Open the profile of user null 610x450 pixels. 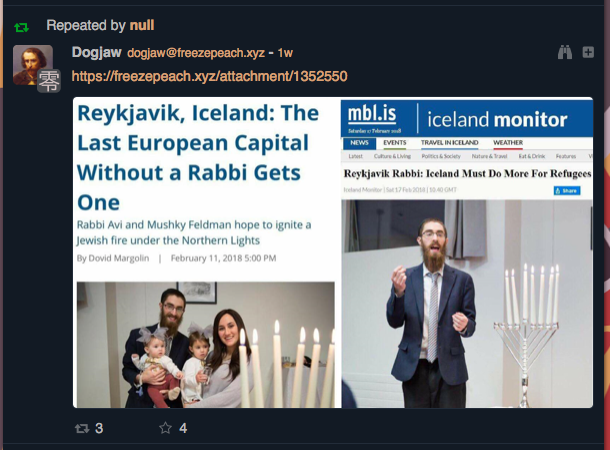(142, 25)
